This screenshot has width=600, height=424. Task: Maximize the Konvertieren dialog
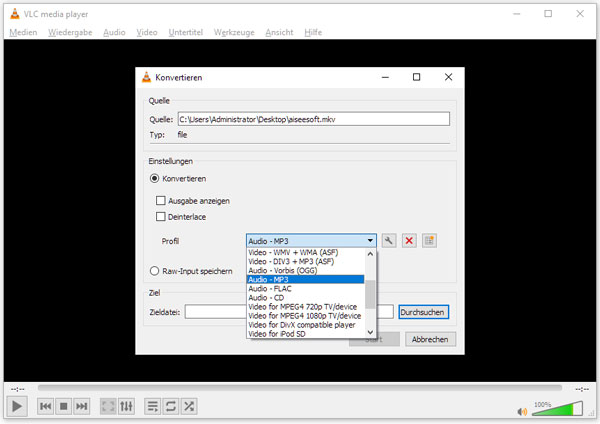[416, 77]
